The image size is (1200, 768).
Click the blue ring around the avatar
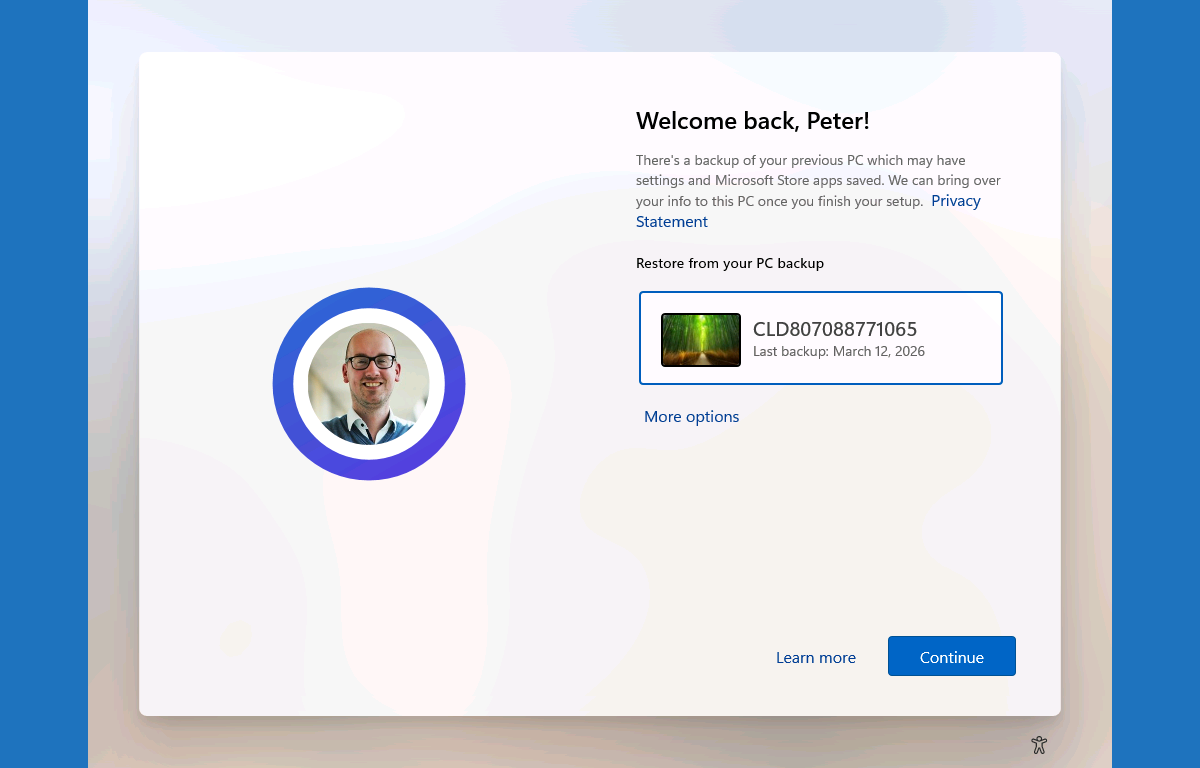coord(369,298)
